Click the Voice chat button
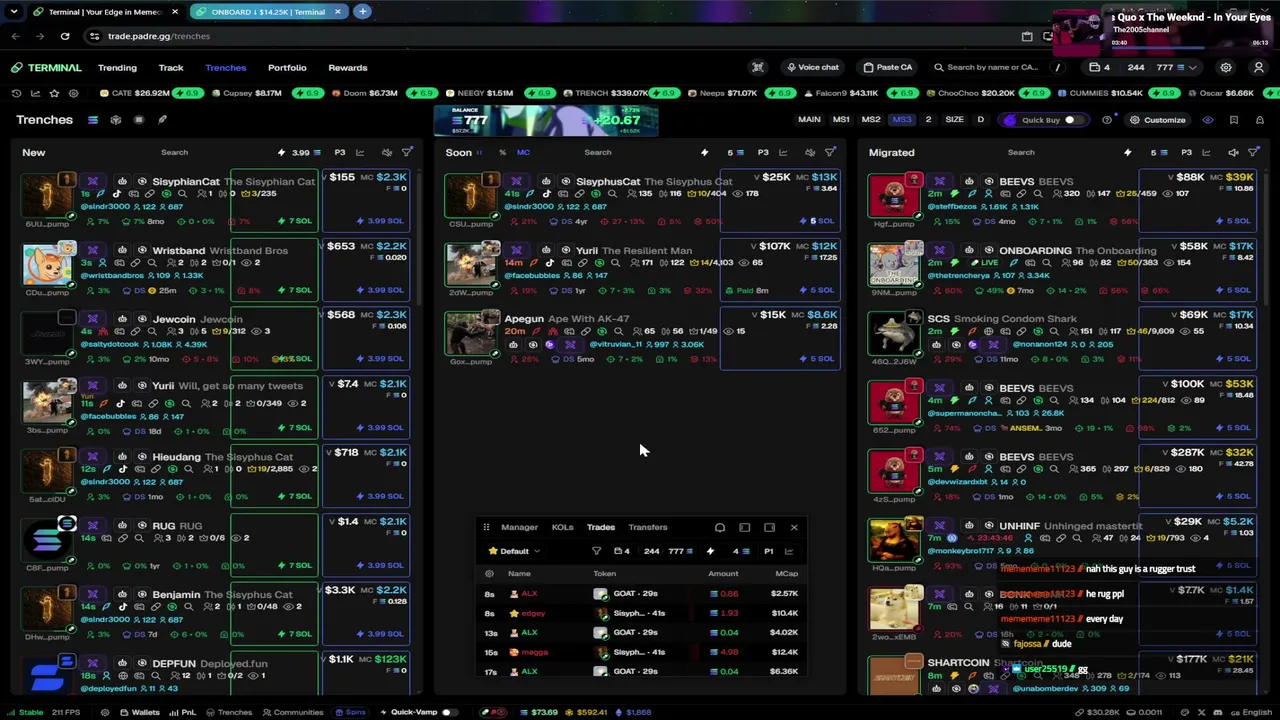The height and width of the screenshot is (720, 1280). [813, 68]
